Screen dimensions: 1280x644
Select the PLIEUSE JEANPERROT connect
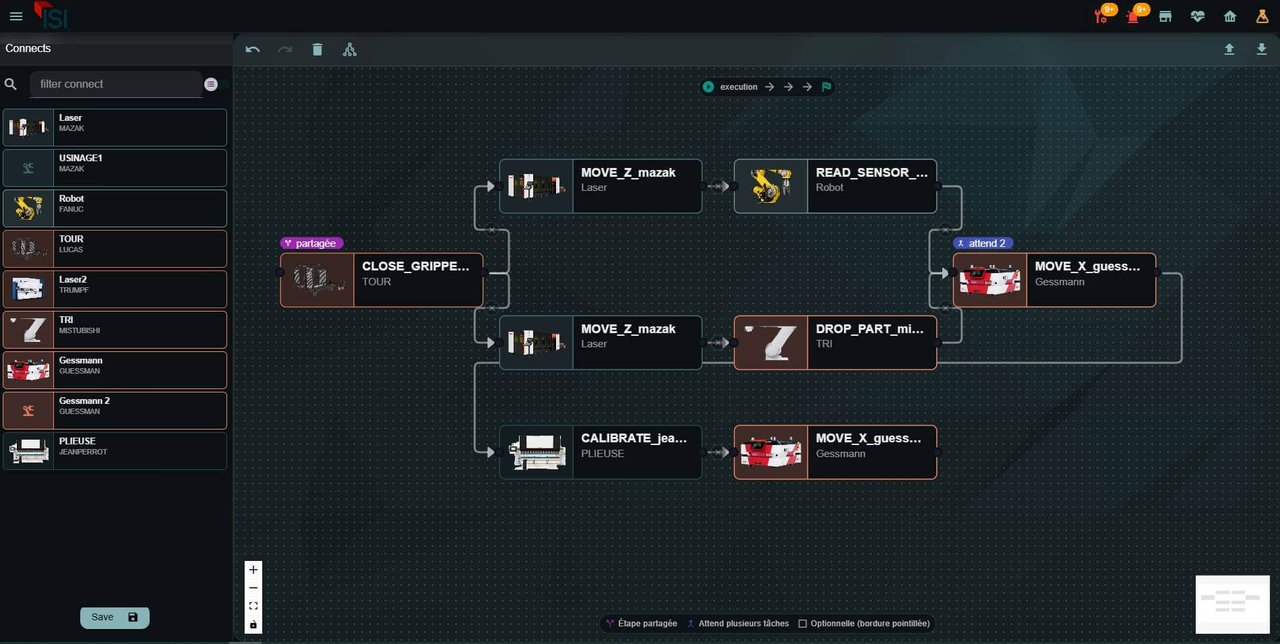pos(115,450)
